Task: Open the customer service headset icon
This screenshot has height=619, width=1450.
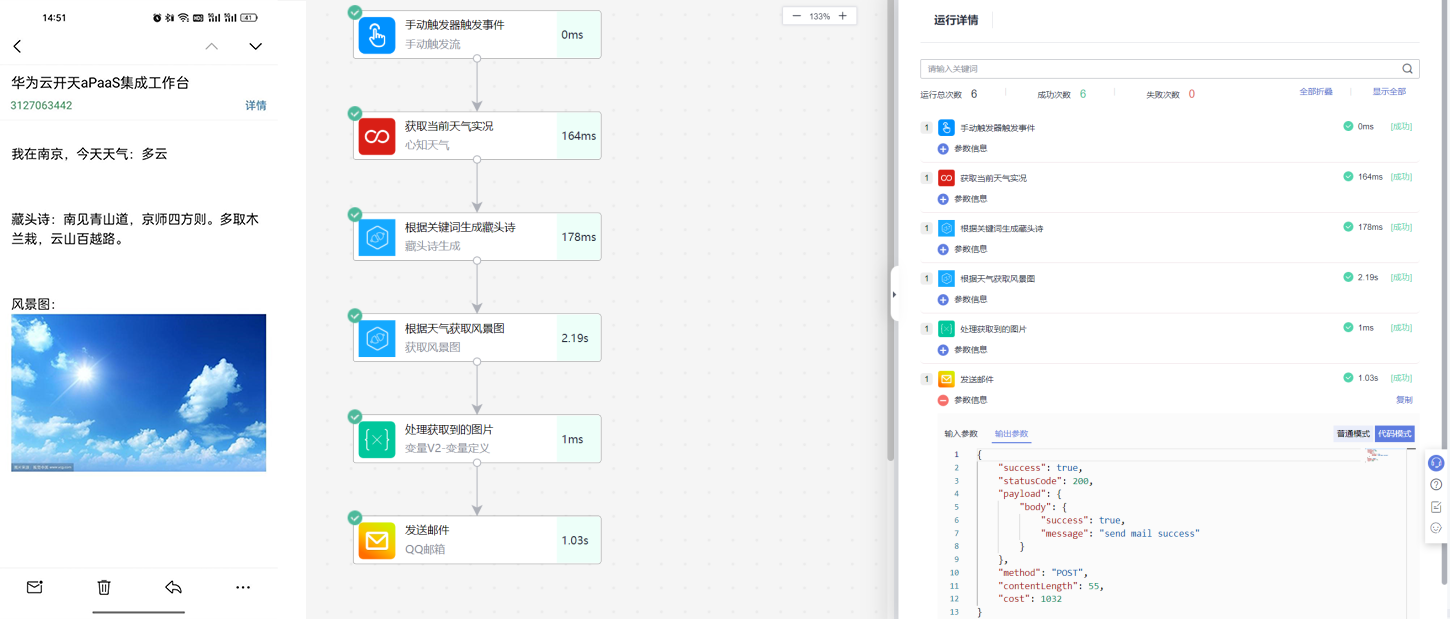Action: point(1436,461)
